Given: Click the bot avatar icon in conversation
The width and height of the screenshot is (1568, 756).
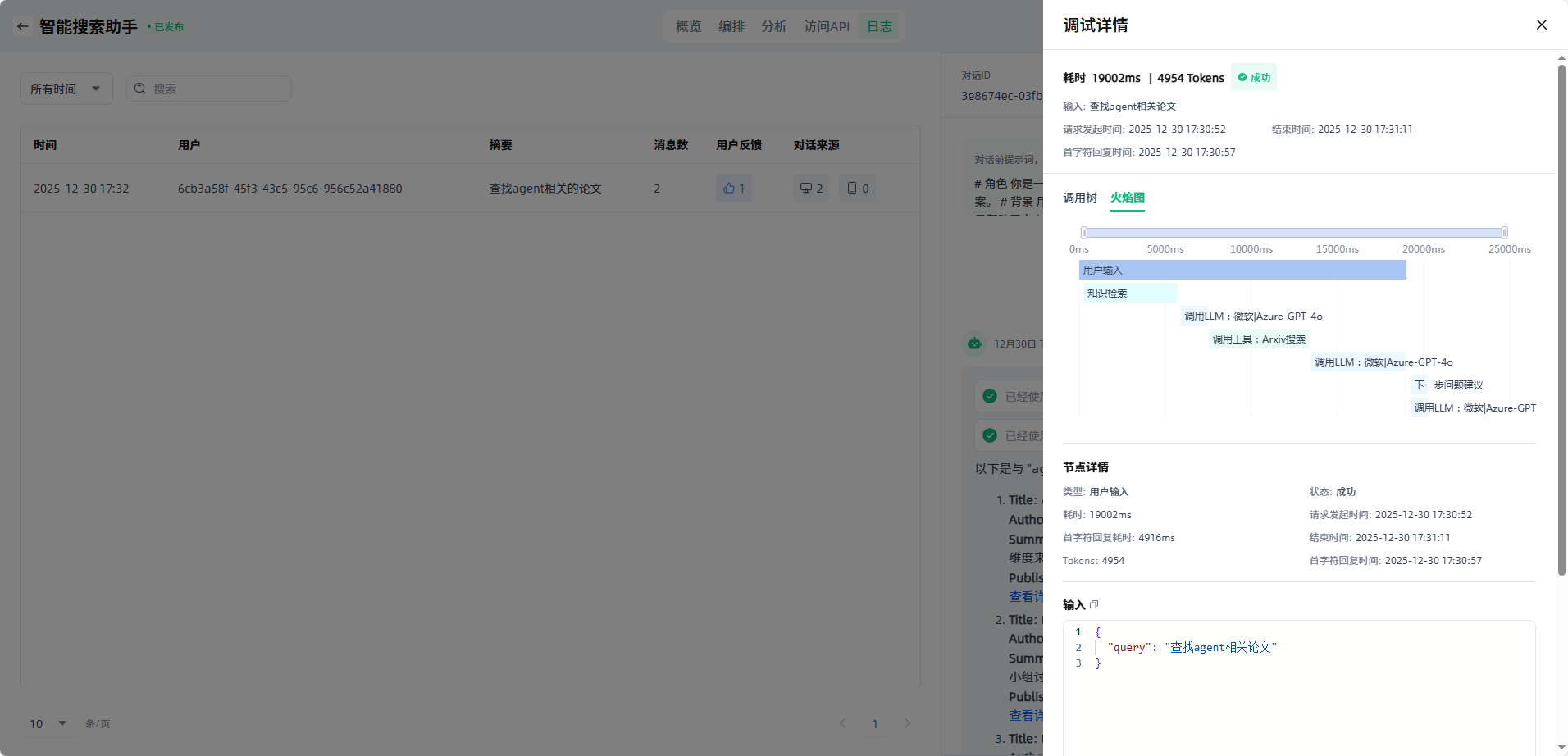Looking at the screenshot, I should click(974, 344).
